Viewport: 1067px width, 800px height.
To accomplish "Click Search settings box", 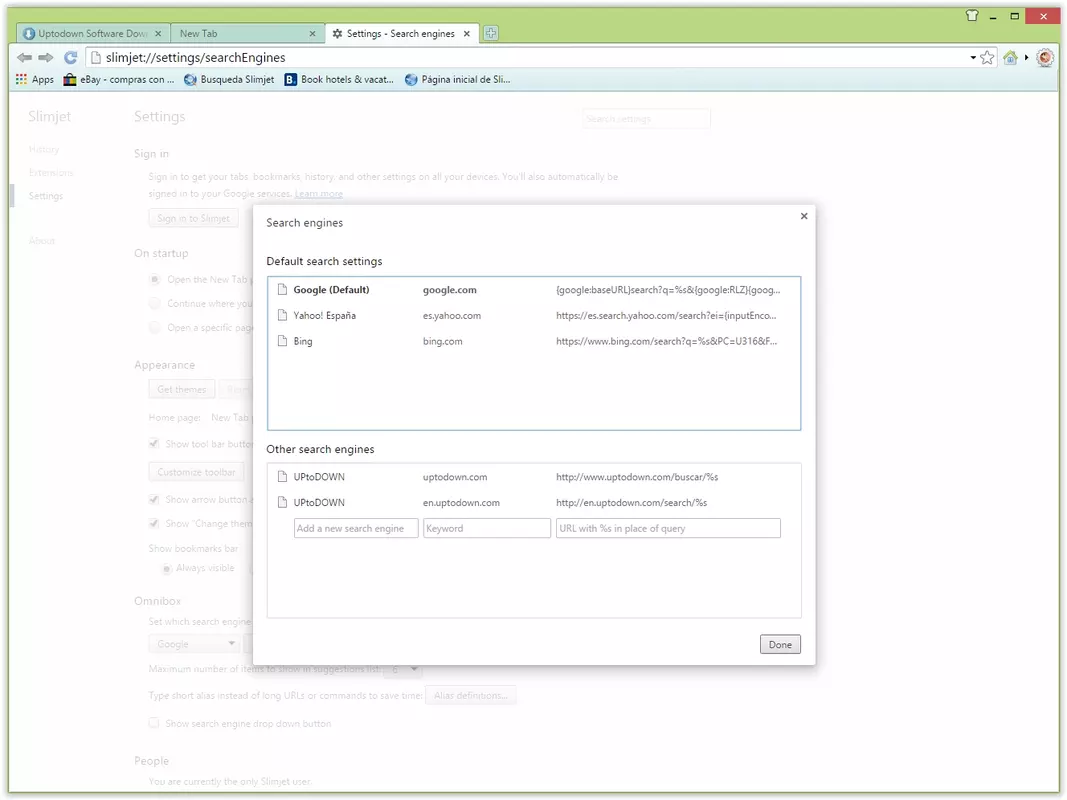I will [x=646, y=119].
